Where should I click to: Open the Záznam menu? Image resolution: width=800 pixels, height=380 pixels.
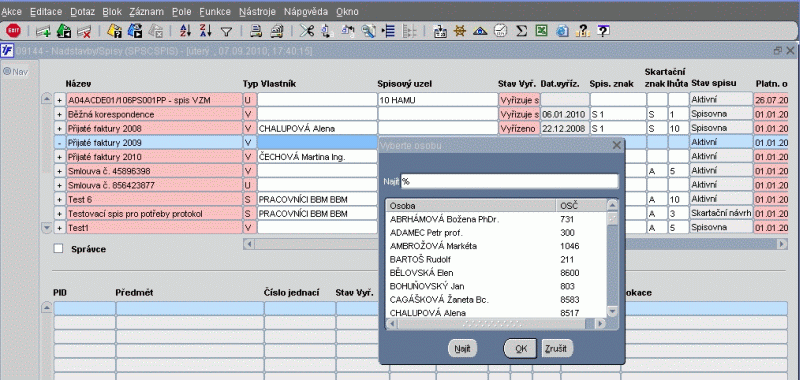click(x=146, y=11)
